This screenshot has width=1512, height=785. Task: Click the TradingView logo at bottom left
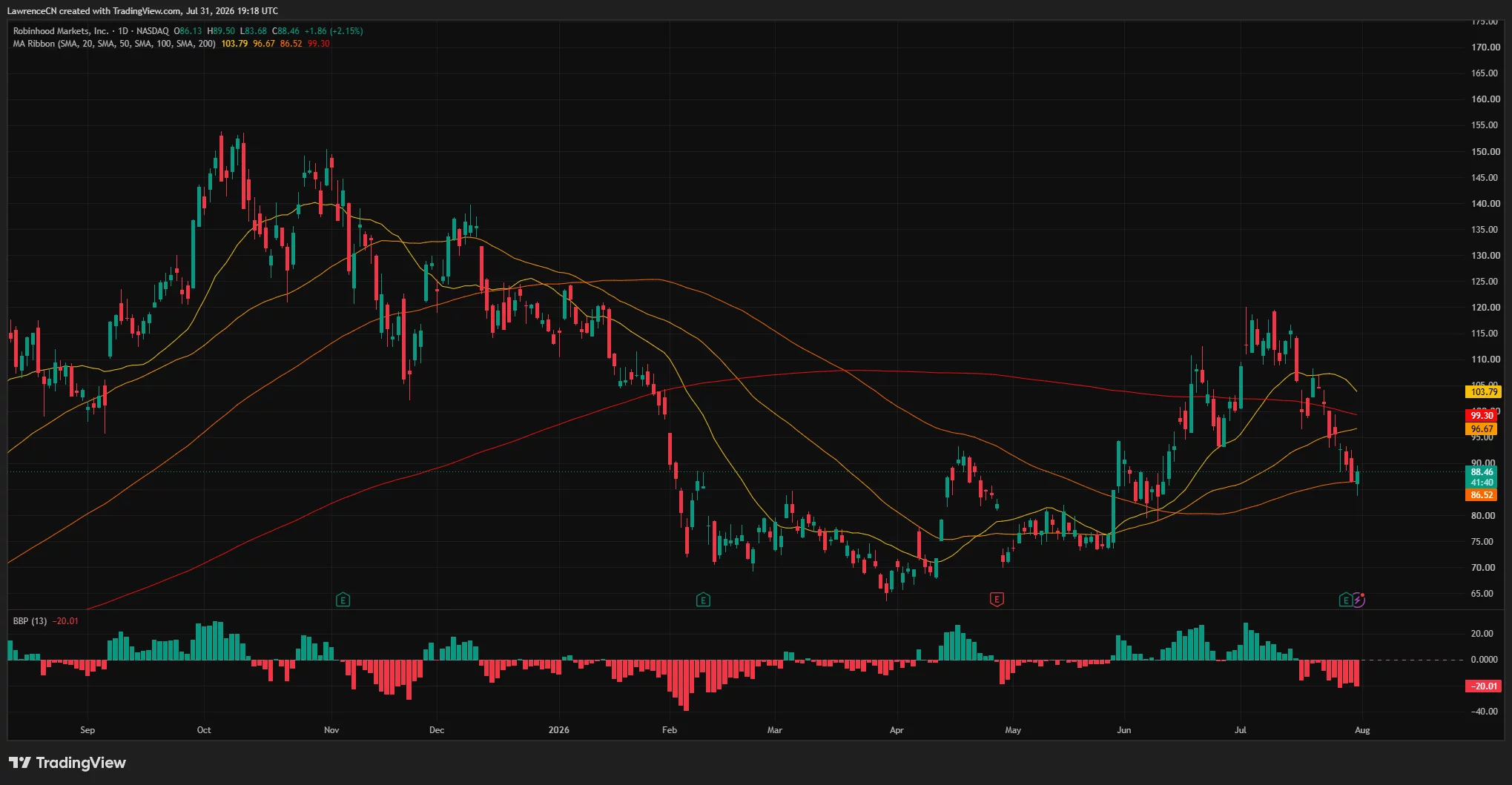67,763
